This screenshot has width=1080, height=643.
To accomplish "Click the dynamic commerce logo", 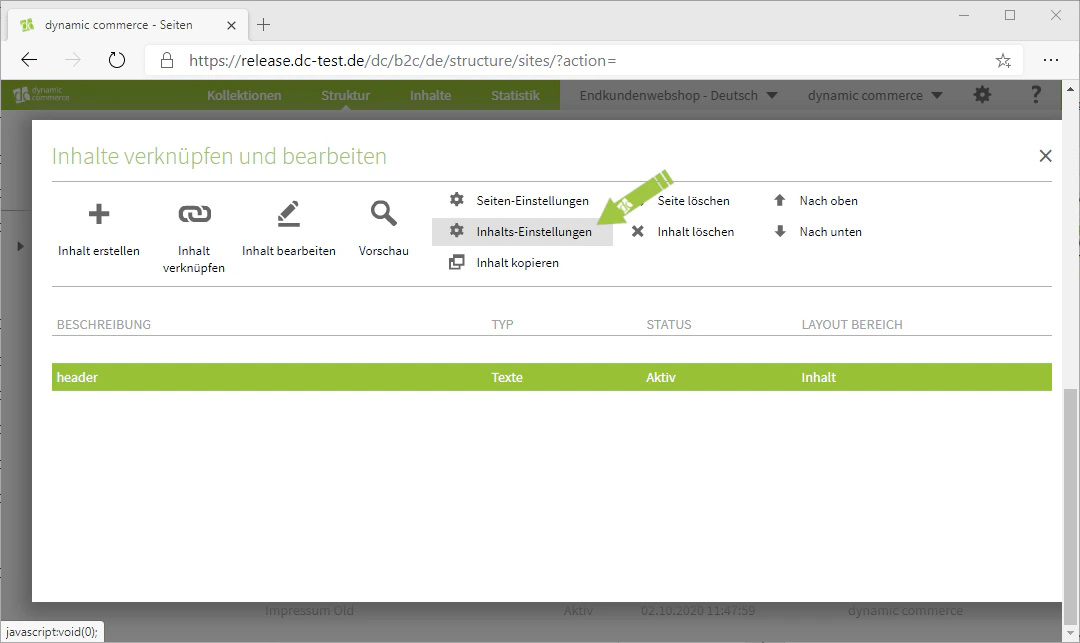I will 41,94.
